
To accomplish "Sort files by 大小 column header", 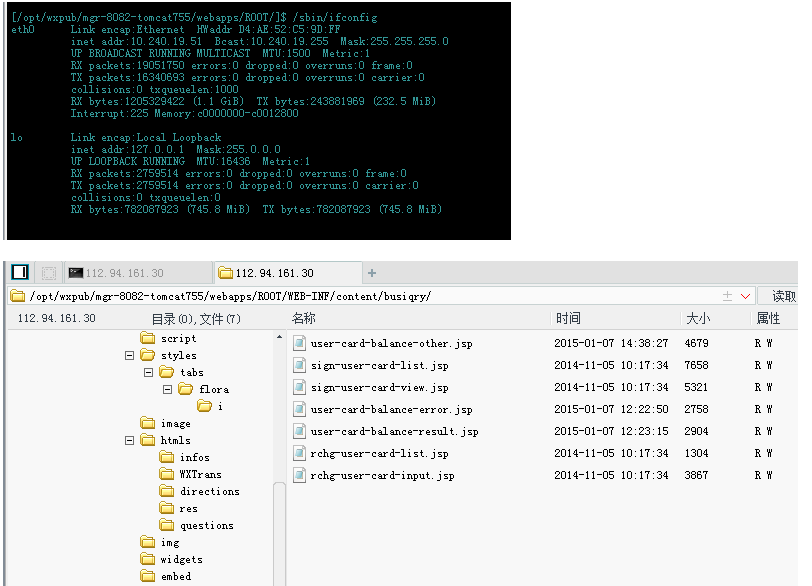I will [x=698, y=318].
